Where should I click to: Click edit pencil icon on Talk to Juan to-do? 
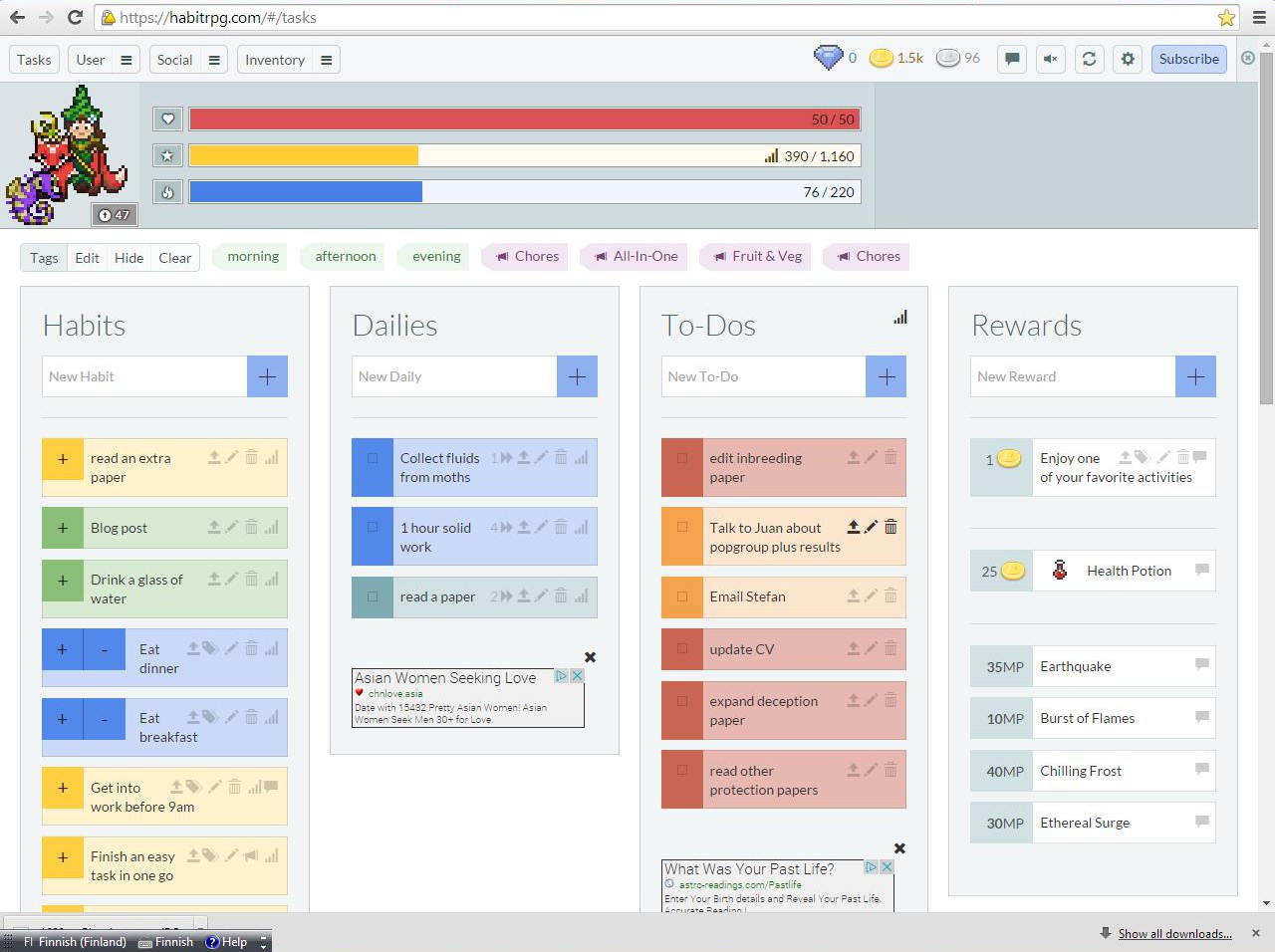[872, 527]
